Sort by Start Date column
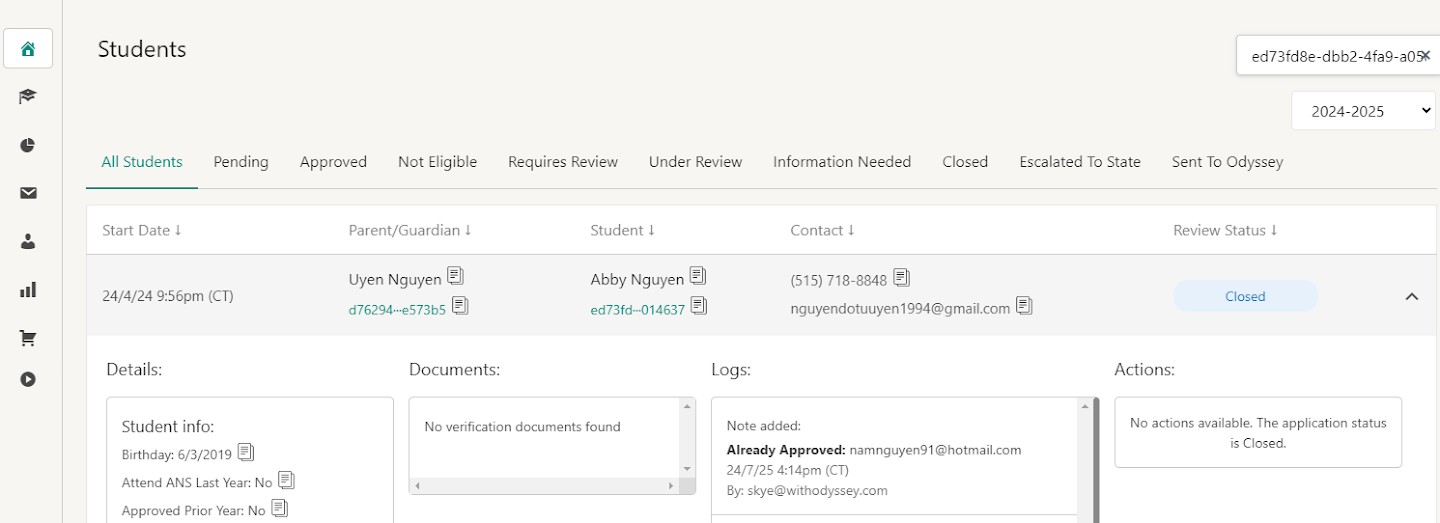 142,230
